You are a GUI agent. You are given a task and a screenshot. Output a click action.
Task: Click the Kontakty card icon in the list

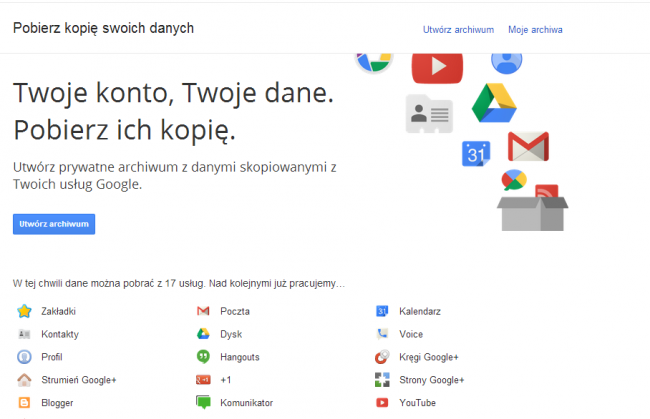coord(24,334)
